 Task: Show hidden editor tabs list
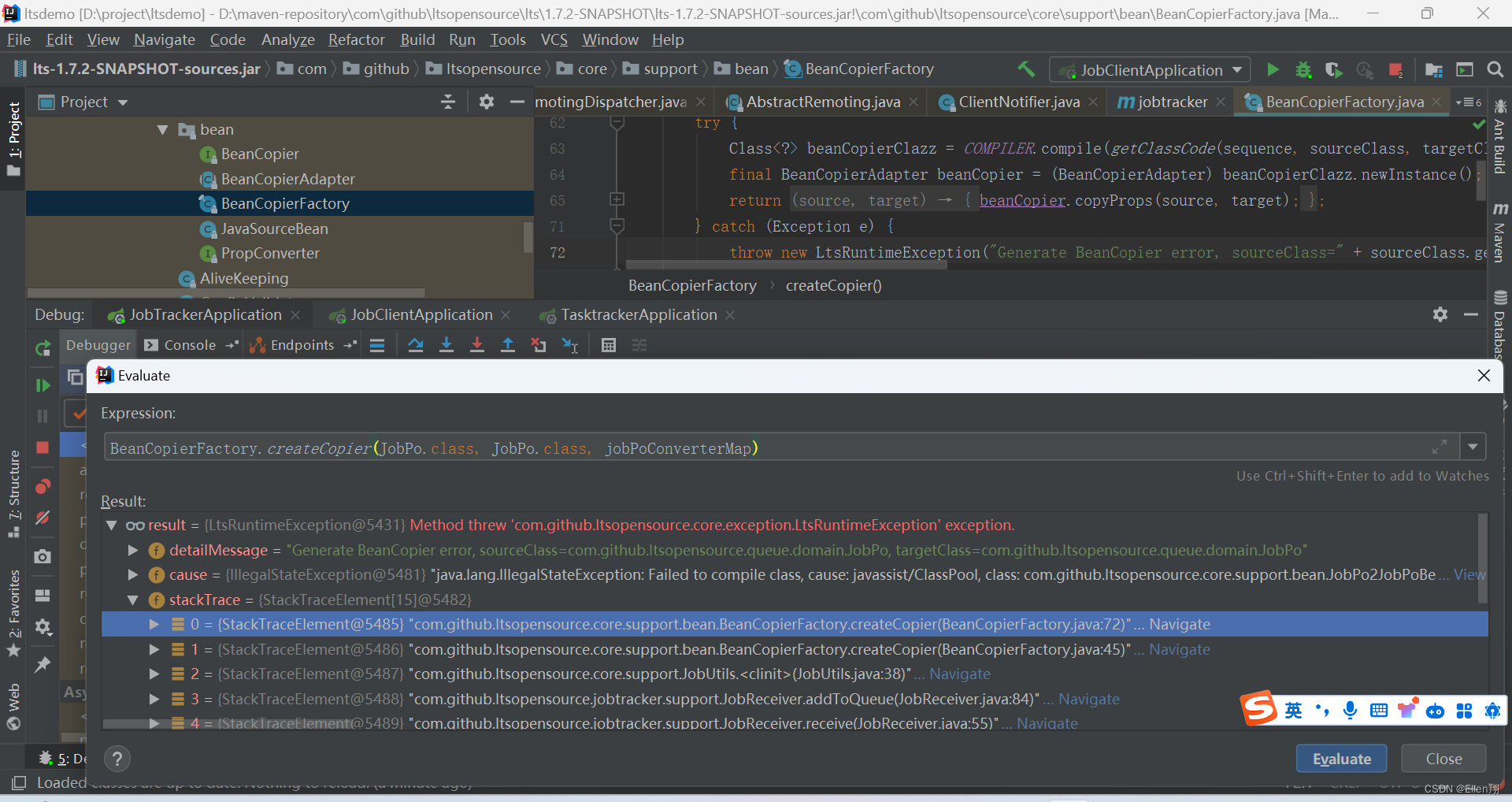[1469, 102]
